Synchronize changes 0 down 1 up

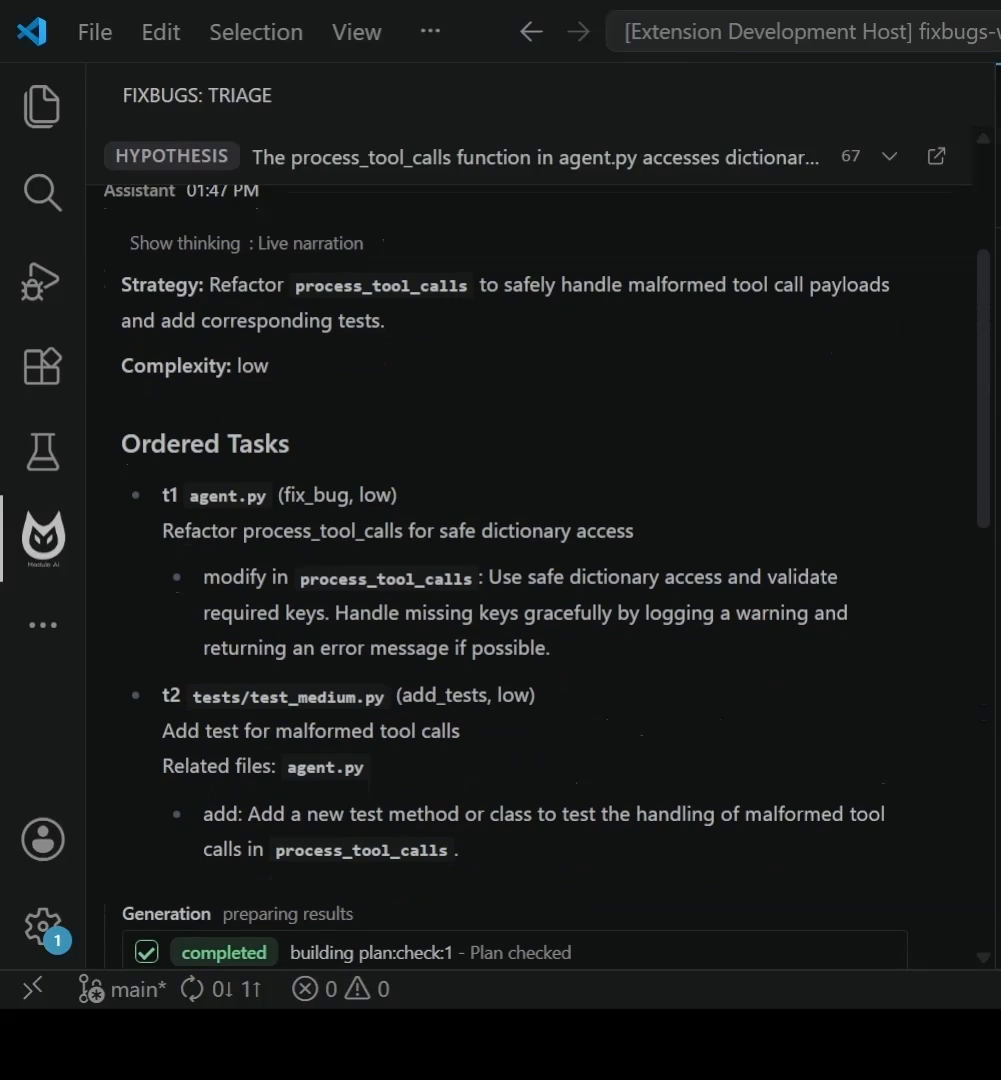[220, 989]
